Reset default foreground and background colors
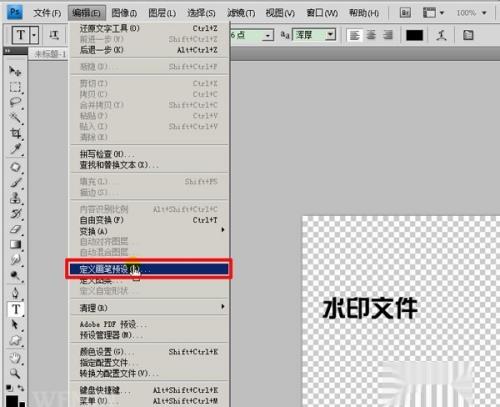The width and height of the screenshot is (500, 407). pos(9,388)
